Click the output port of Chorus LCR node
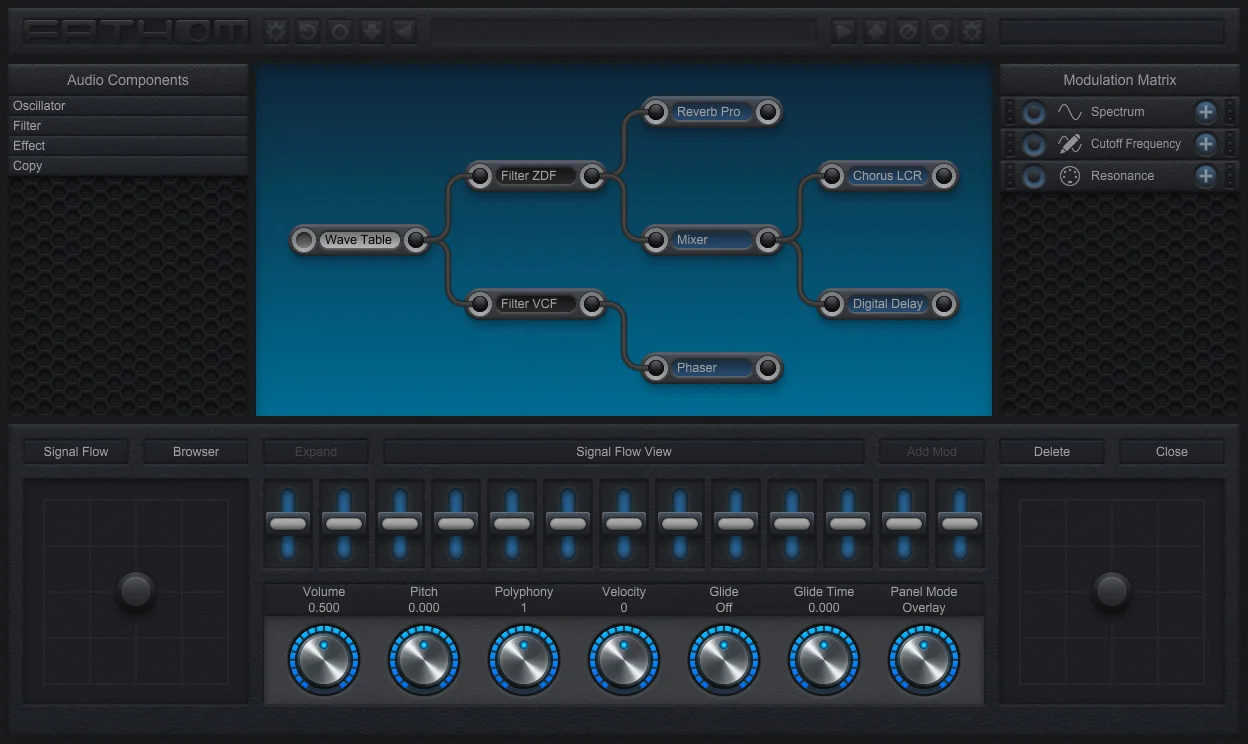Image resolution: width=1248 pixels, height=744 pixels. pyautogui.click(x=944, y=176)
